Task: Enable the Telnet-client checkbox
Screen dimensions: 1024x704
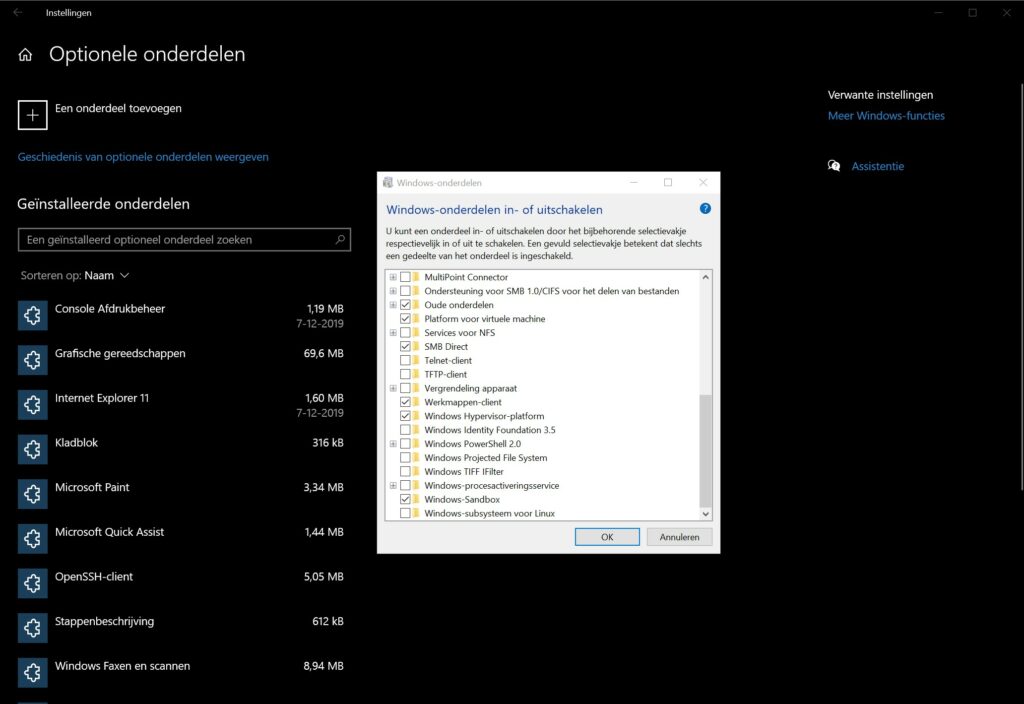Action: 405,360
